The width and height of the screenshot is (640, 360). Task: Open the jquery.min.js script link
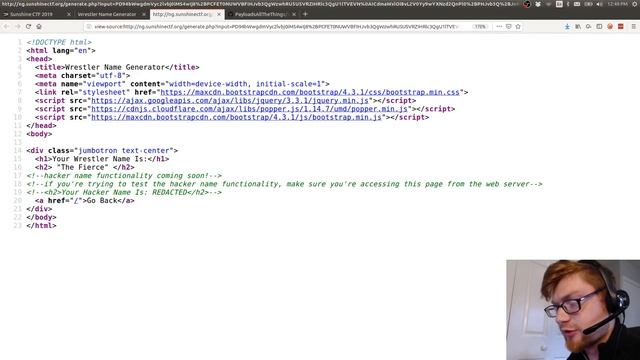coord(230,100)
